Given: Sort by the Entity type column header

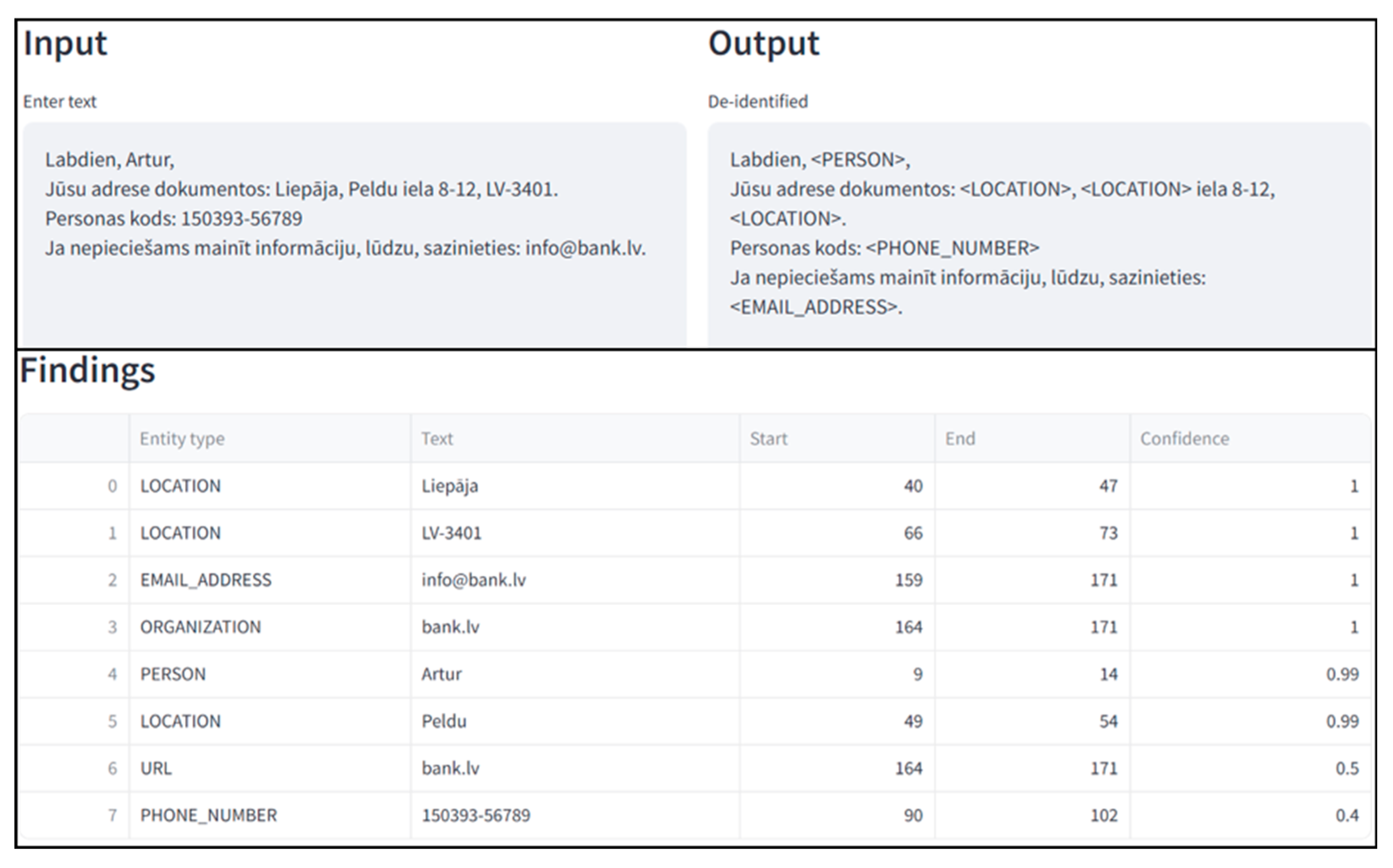Looking at the screenshot, I should [270, 439].
